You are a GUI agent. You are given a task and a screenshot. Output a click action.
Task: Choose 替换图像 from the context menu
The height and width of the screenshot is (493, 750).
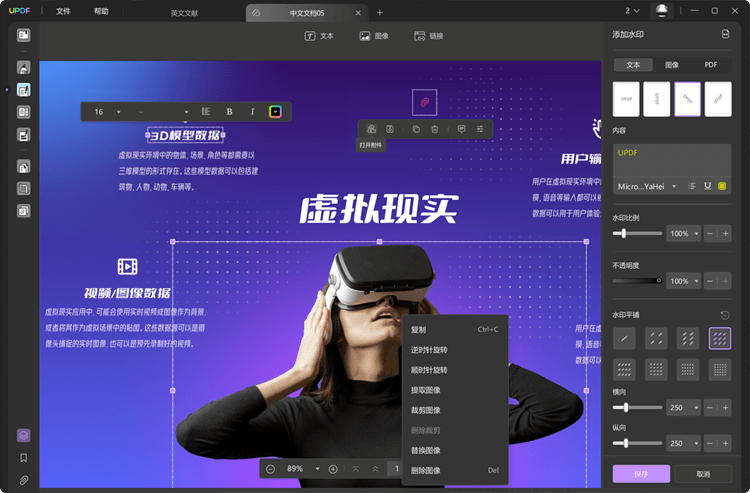454,450
